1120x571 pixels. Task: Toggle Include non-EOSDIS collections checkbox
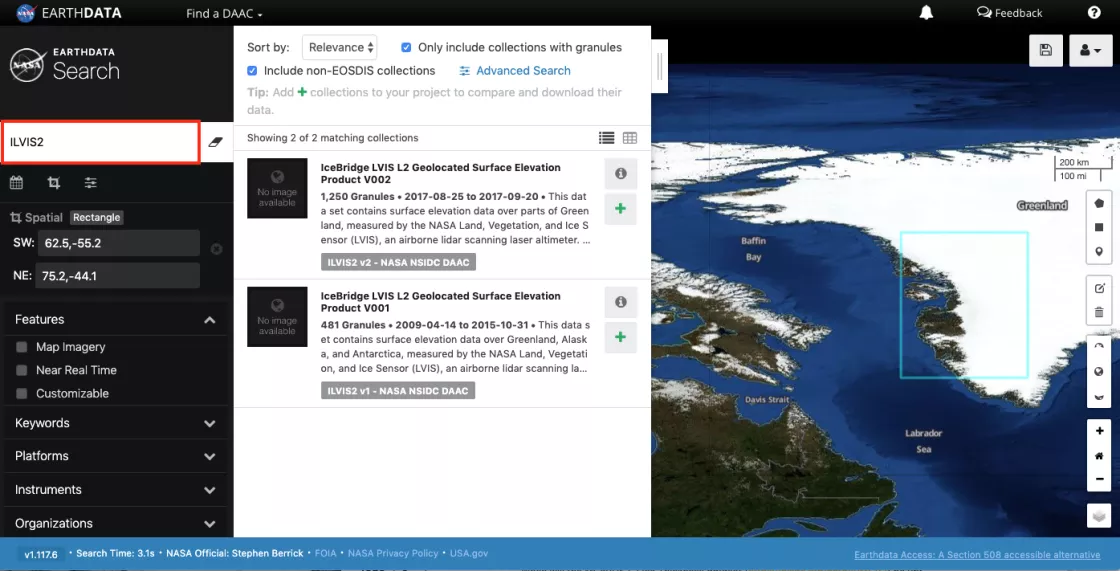coord(252,71)
